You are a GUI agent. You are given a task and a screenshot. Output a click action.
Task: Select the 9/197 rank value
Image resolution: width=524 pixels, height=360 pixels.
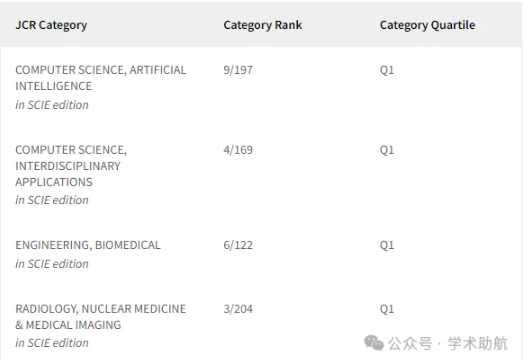tap(238, 70)
